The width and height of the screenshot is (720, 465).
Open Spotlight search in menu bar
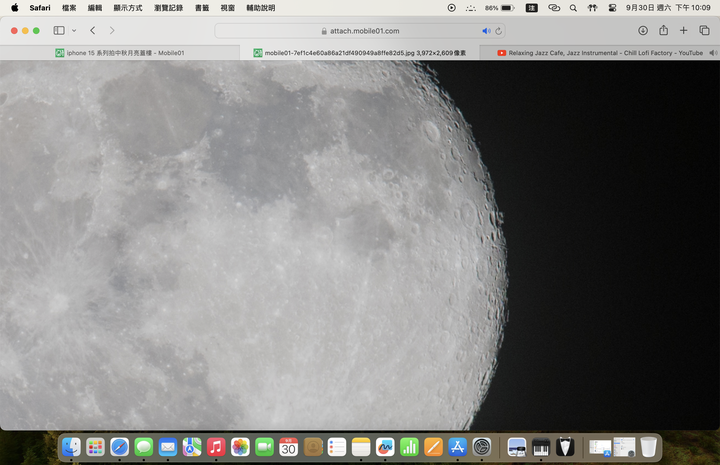tap(573, 8)
